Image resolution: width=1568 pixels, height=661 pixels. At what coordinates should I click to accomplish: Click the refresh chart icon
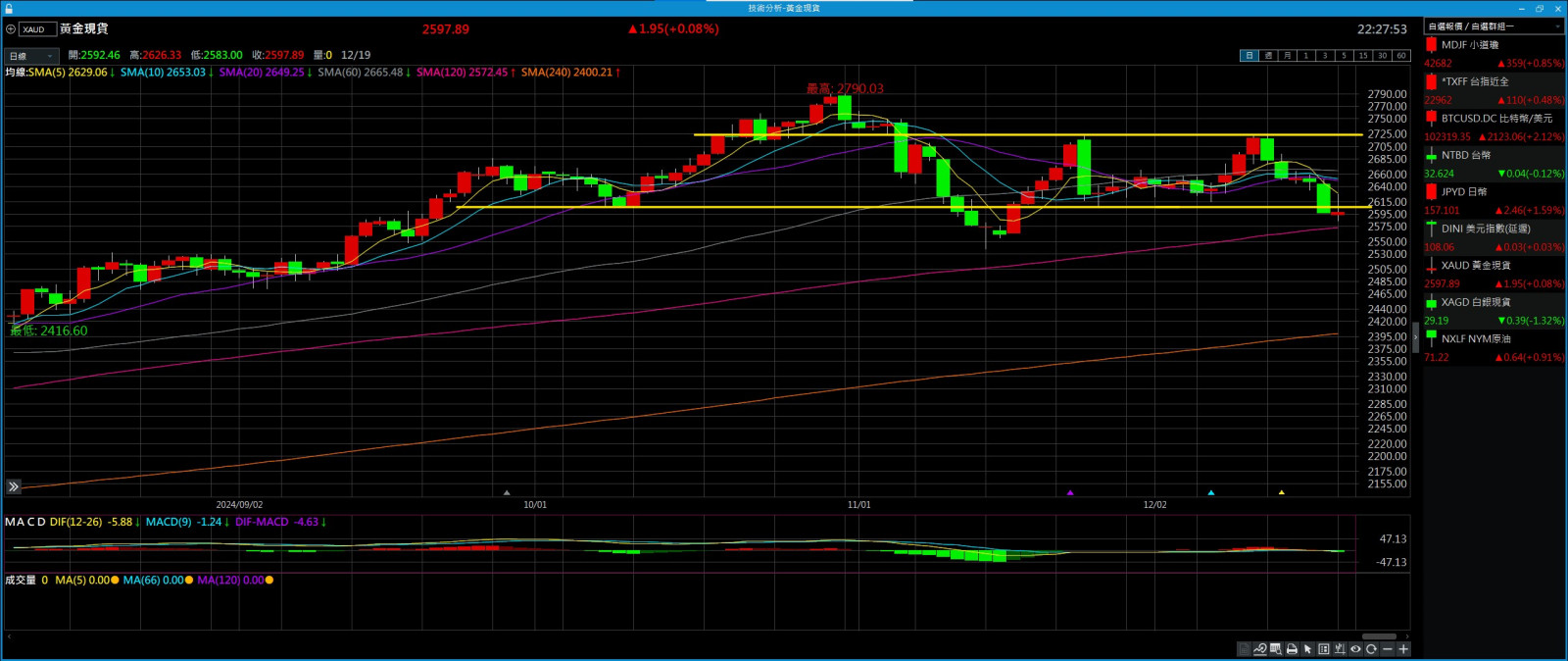[1371, 649]
